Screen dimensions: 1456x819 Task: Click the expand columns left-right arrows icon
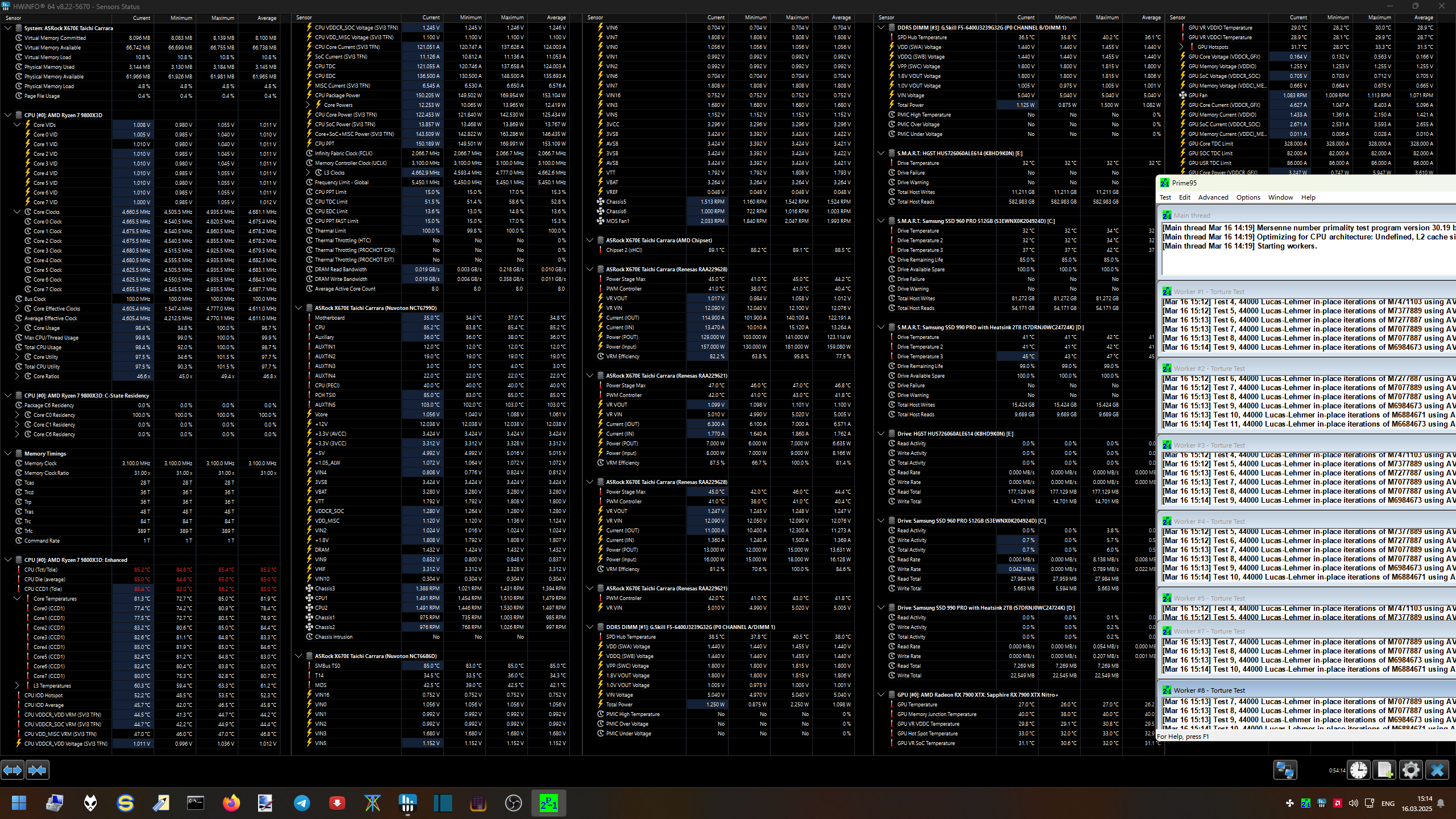click(13, 770)
